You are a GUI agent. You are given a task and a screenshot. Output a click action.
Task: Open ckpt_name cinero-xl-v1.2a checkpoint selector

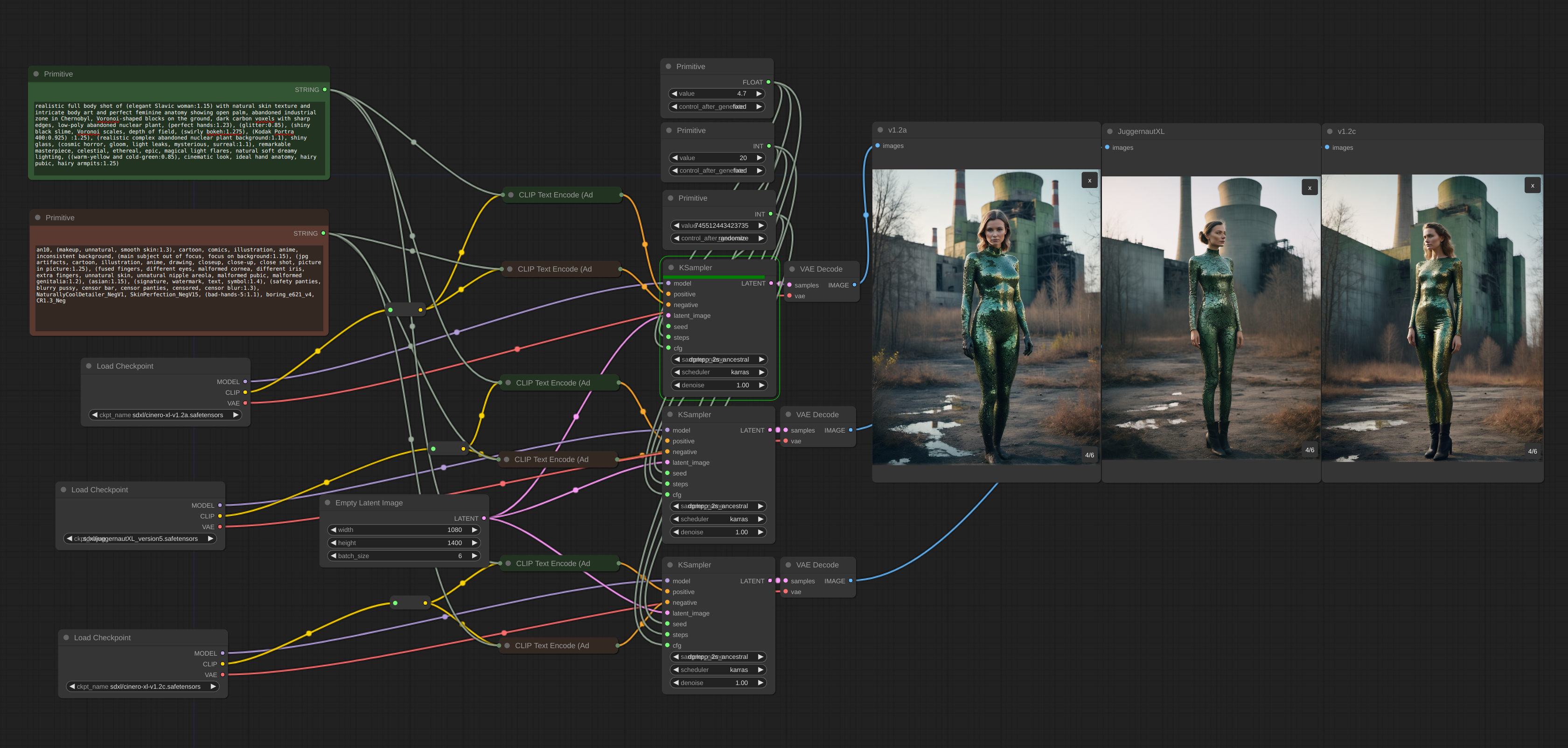[165, 415]
